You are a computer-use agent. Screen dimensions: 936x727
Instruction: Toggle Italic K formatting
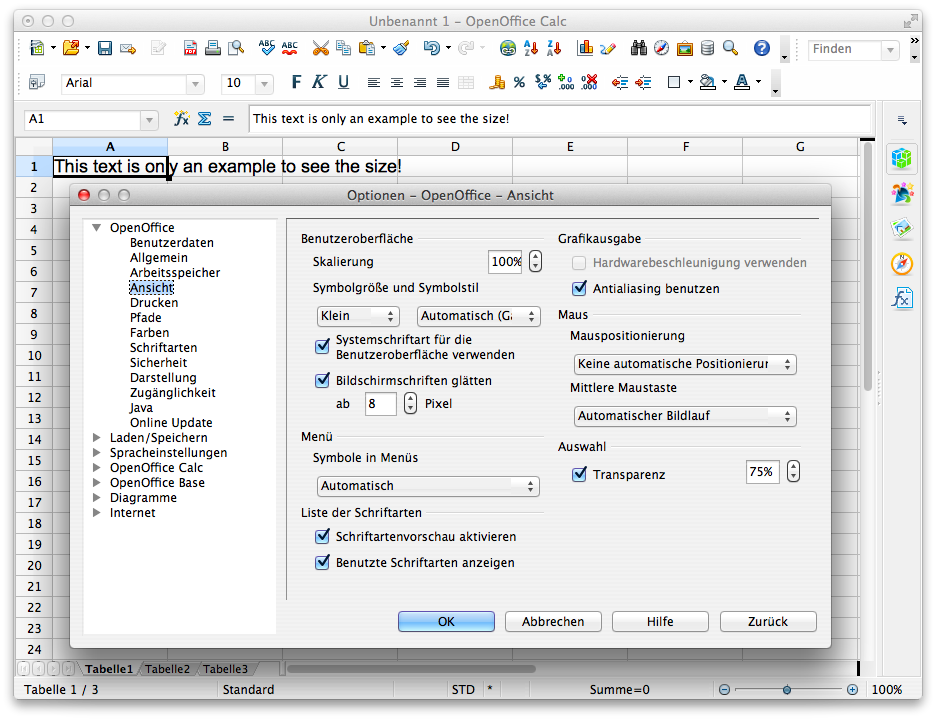pos(319,82)
